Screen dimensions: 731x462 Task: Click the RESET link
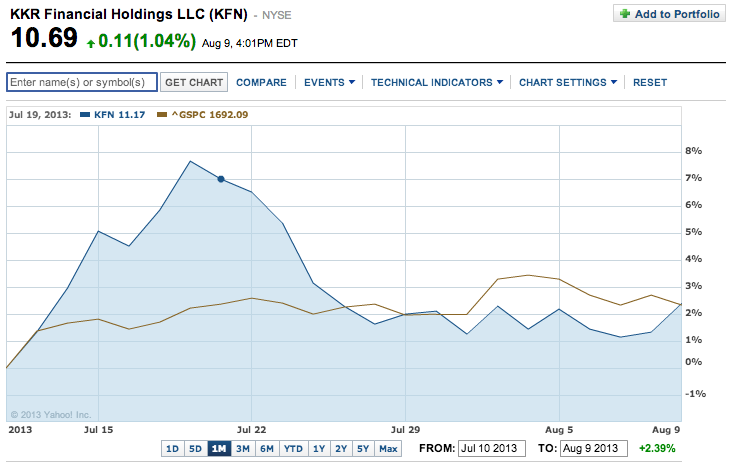[650, 83]
